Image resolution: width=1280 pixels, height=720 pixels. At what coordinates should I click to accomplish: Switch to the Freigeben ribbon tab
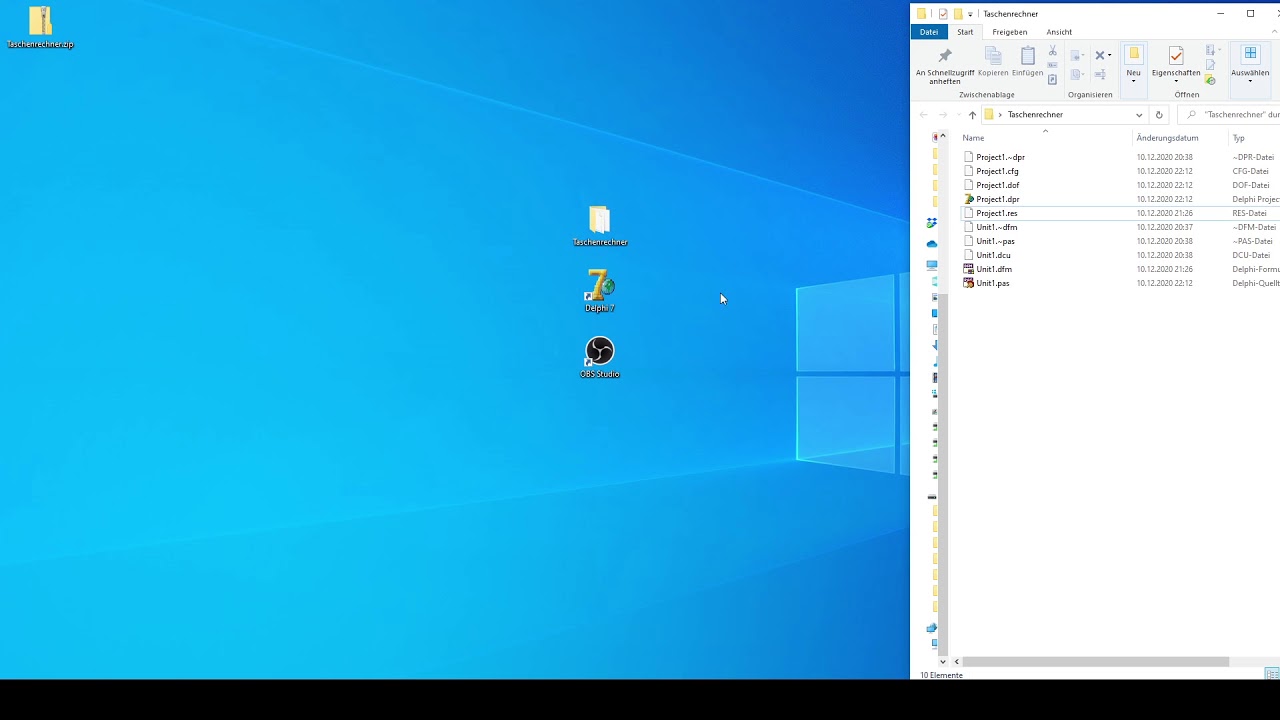coord(1010,32)
